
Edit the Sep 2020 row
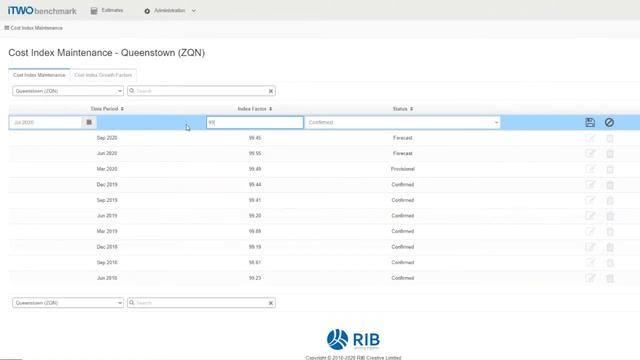590,138
